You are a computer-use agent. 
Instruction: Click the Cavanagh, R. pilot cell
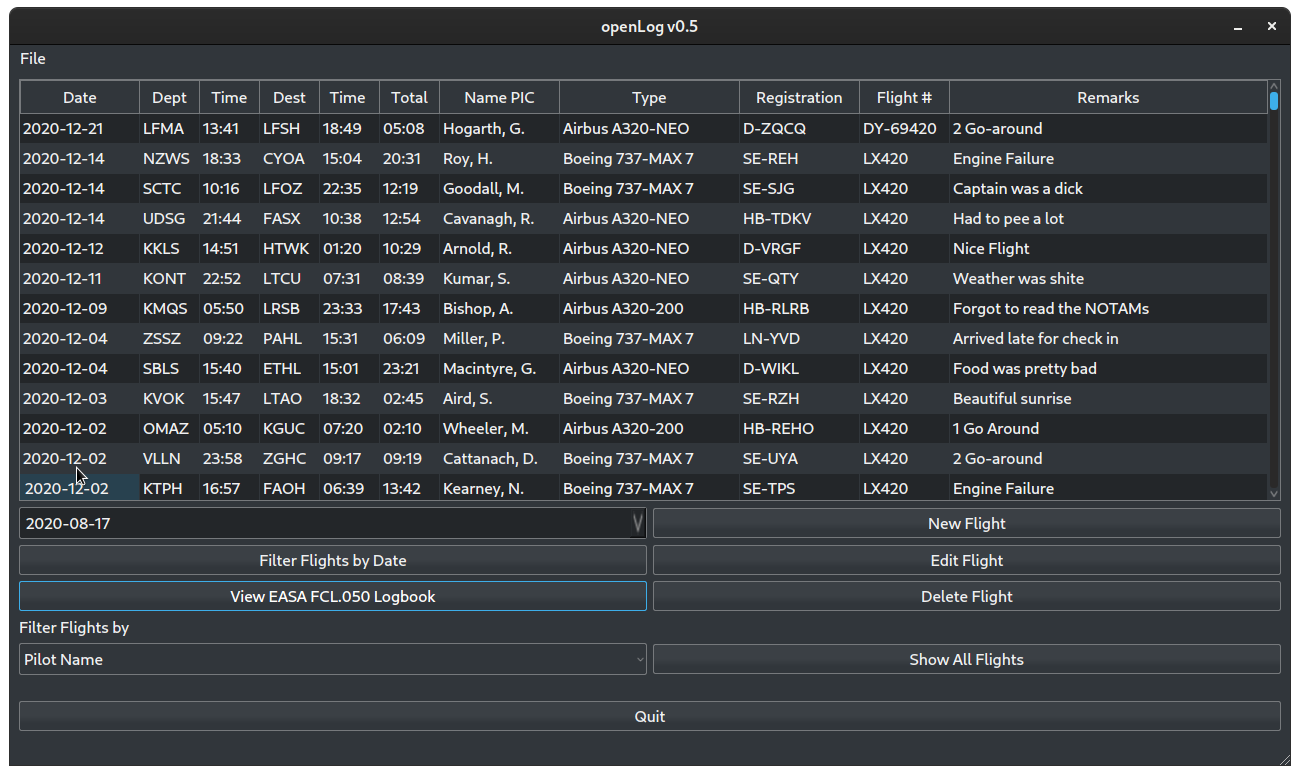pyautogui.click(x=499, y=218)
